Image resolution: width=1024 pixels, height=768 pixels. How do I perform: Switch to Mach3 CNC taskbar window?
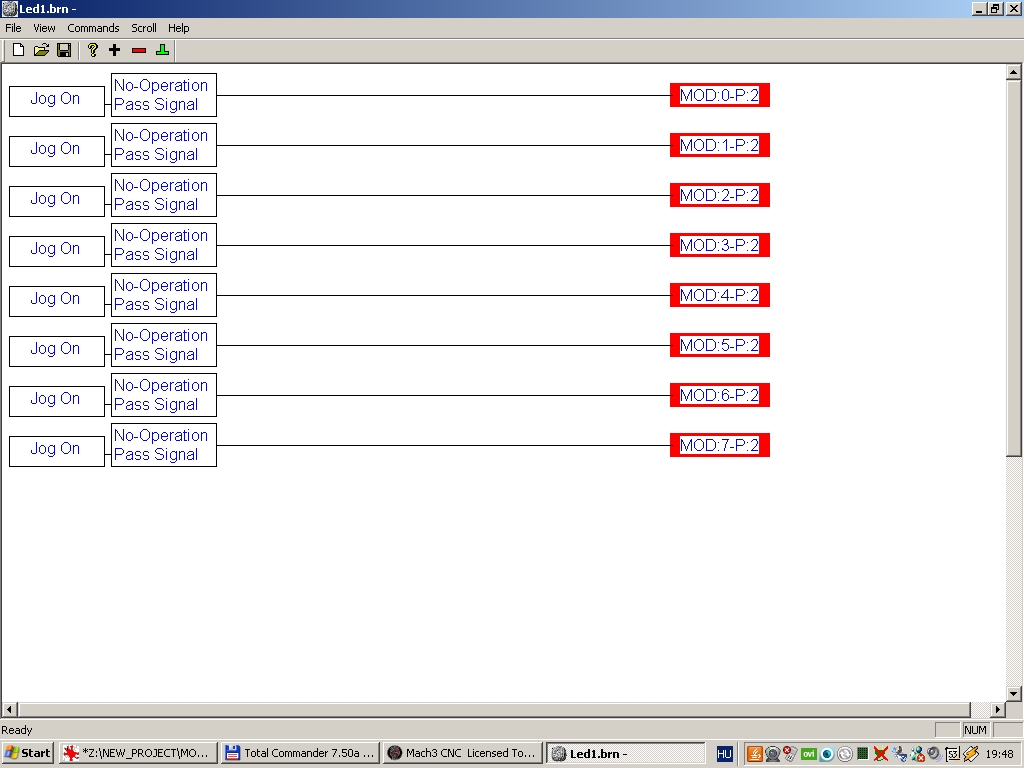[462, 753]
